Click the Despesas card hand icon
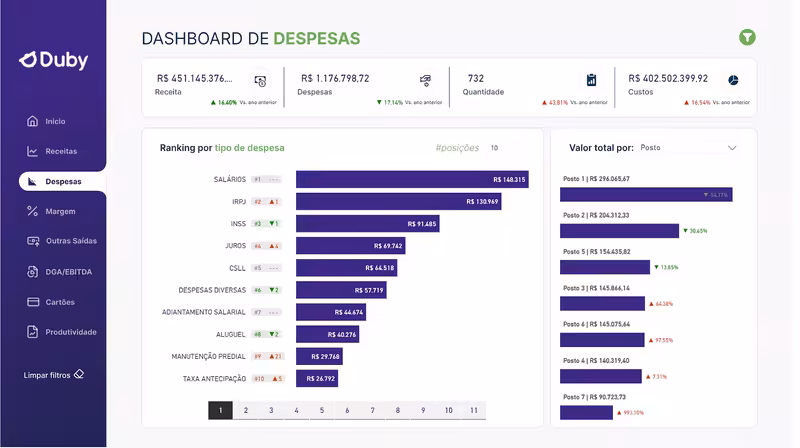 426,80
